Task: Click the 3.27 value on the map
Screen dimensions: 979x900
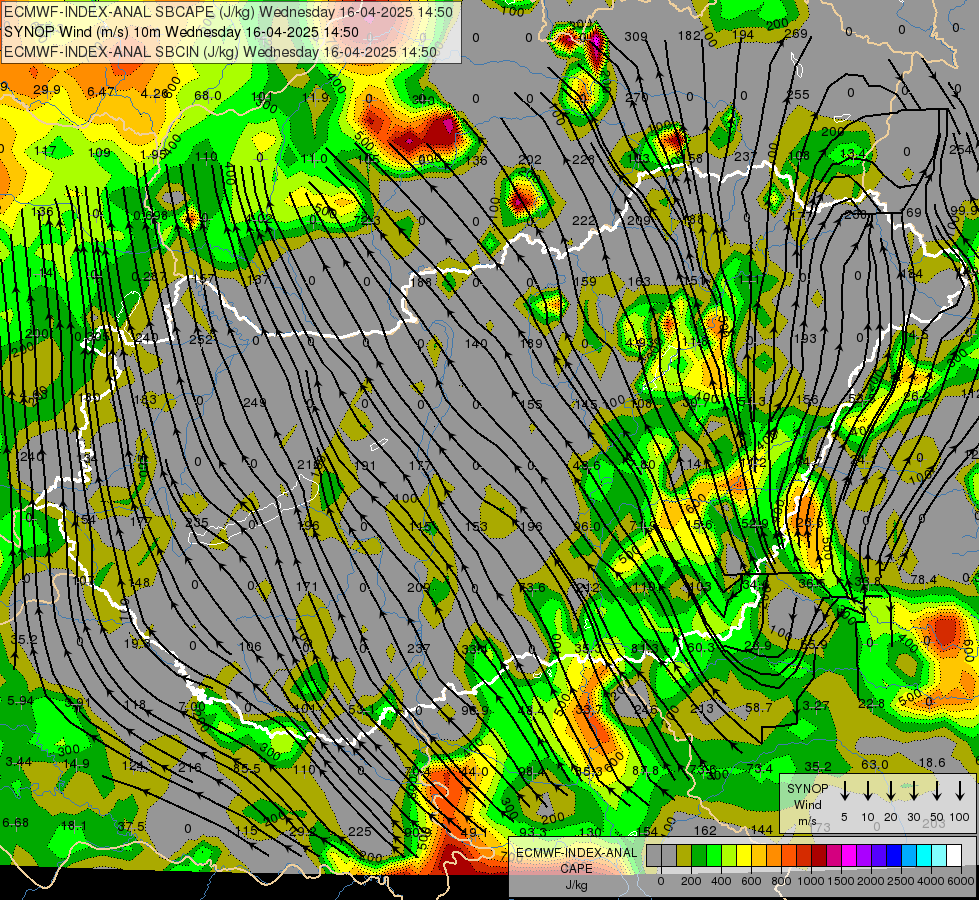Action: pyautogui.click(x=815, y=706)
